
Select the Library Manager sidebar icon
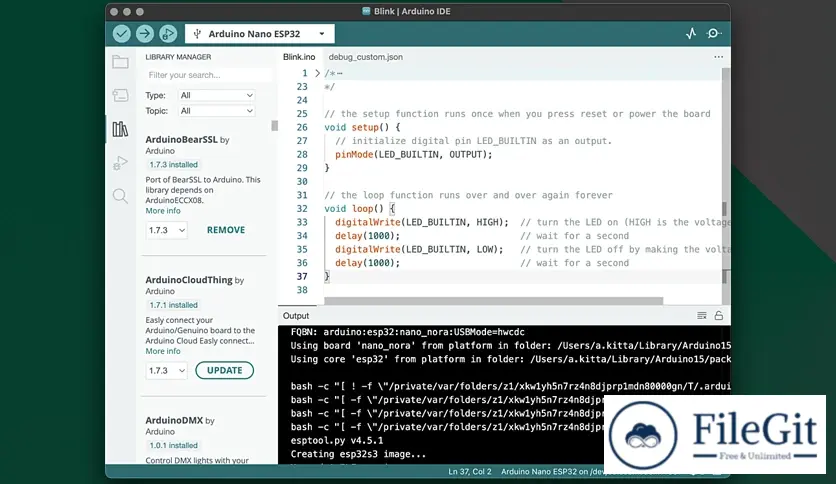coord(120,129)
